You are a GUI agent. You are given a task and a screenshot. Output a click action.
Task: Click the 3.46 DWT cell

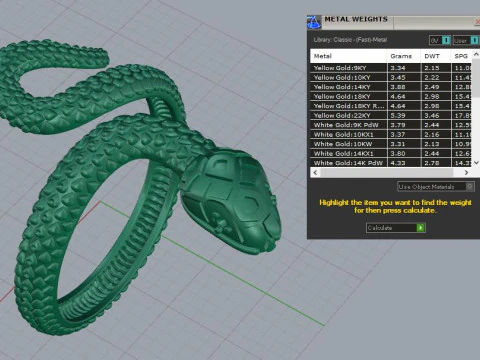435,115
